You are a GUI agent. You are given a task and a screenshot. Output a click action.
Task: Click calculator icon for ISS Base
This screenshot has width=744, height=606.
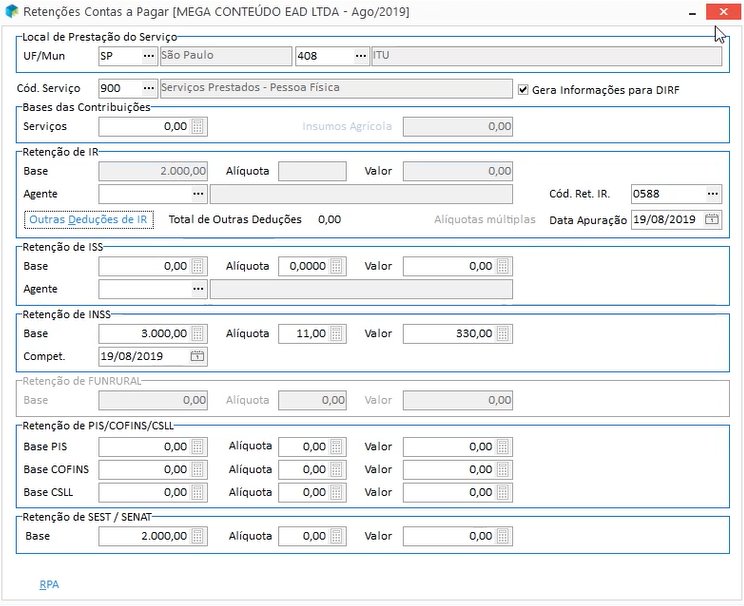198,266
